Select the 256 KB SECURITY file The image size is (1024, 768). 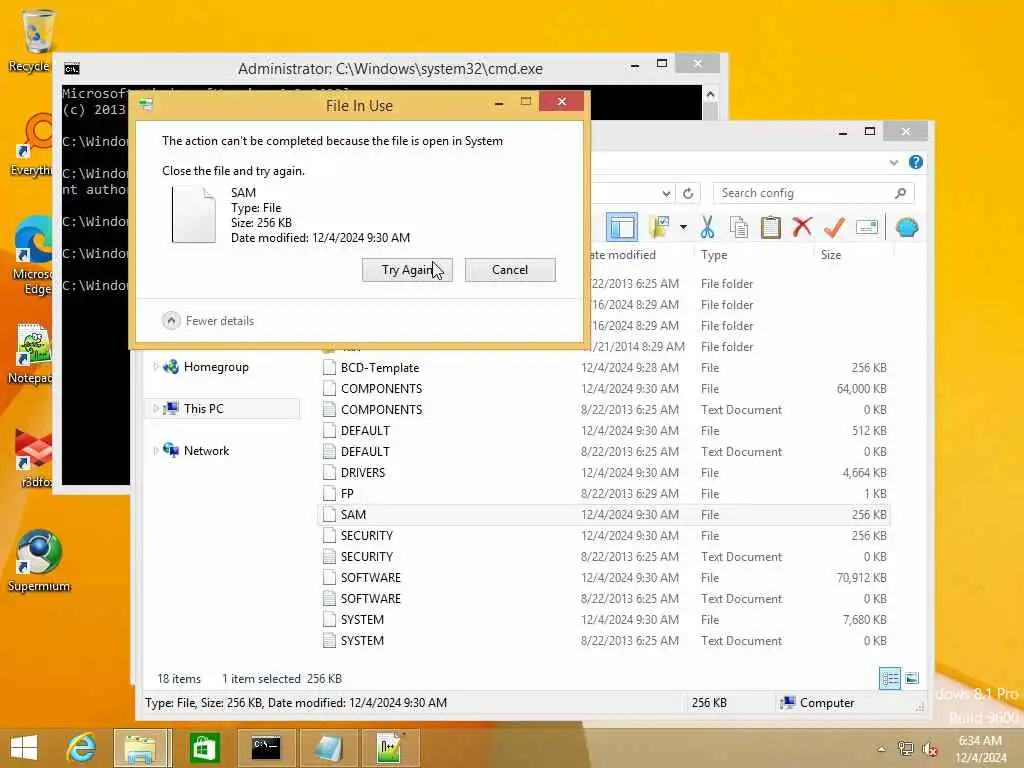click(x=605, y=536)
